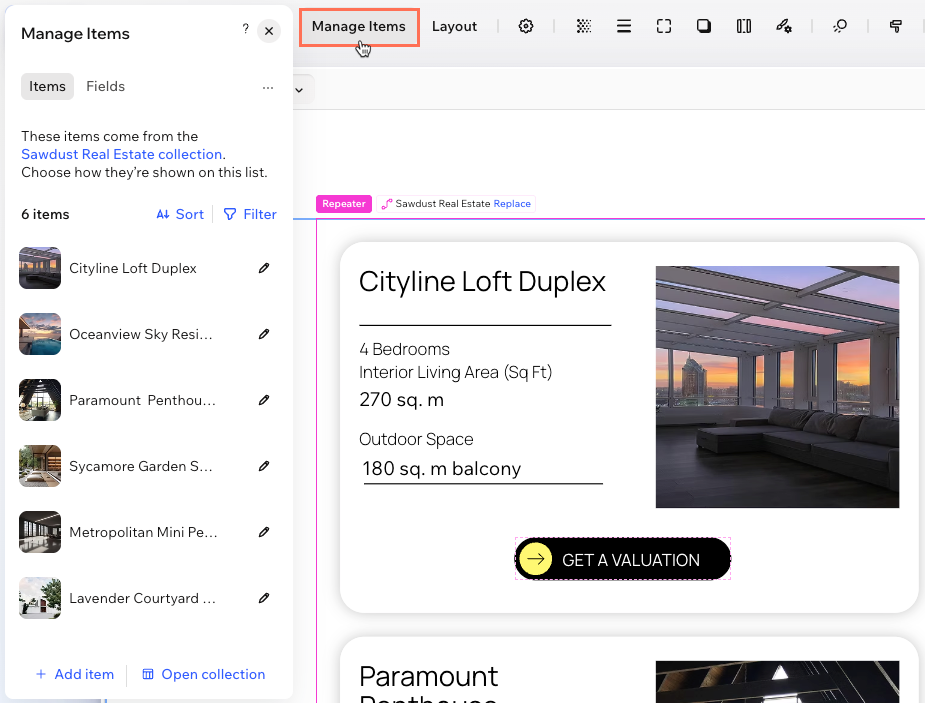Switch to the Items tab
The image size is (925, 703).
point(47,86)
